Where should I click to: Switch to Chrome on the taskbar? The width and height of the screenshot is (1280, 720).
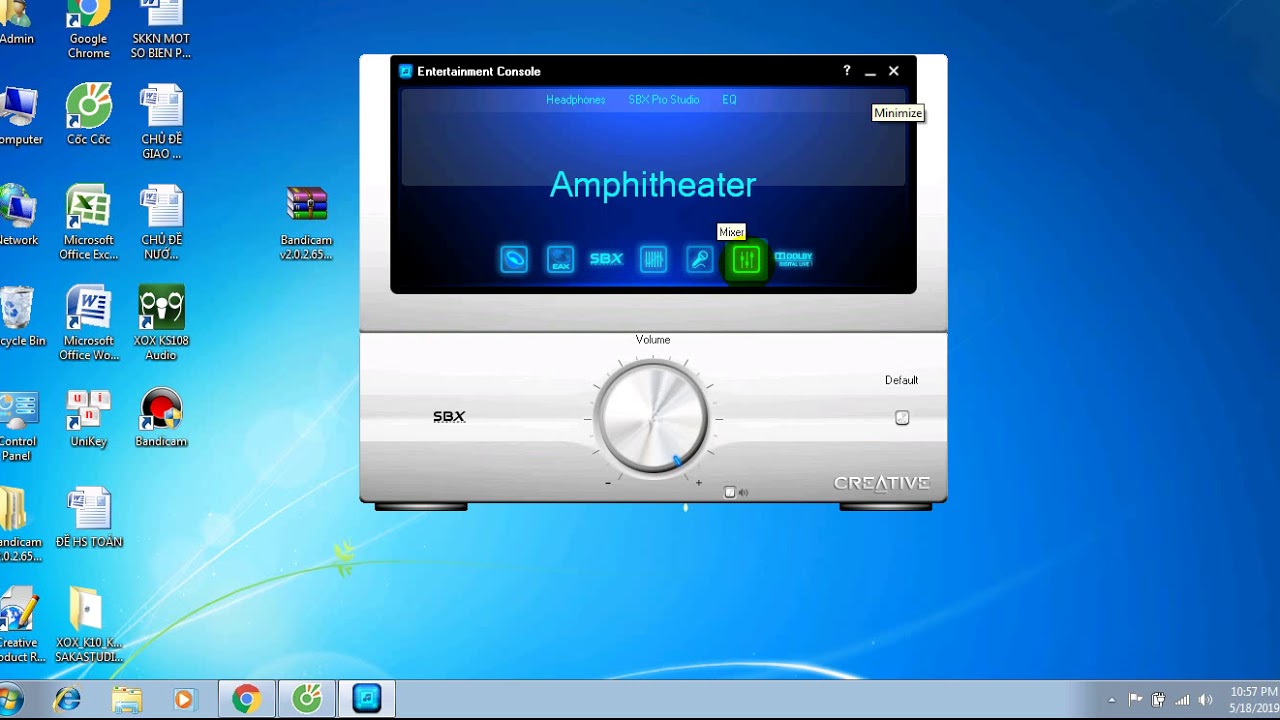click(247, 699)
